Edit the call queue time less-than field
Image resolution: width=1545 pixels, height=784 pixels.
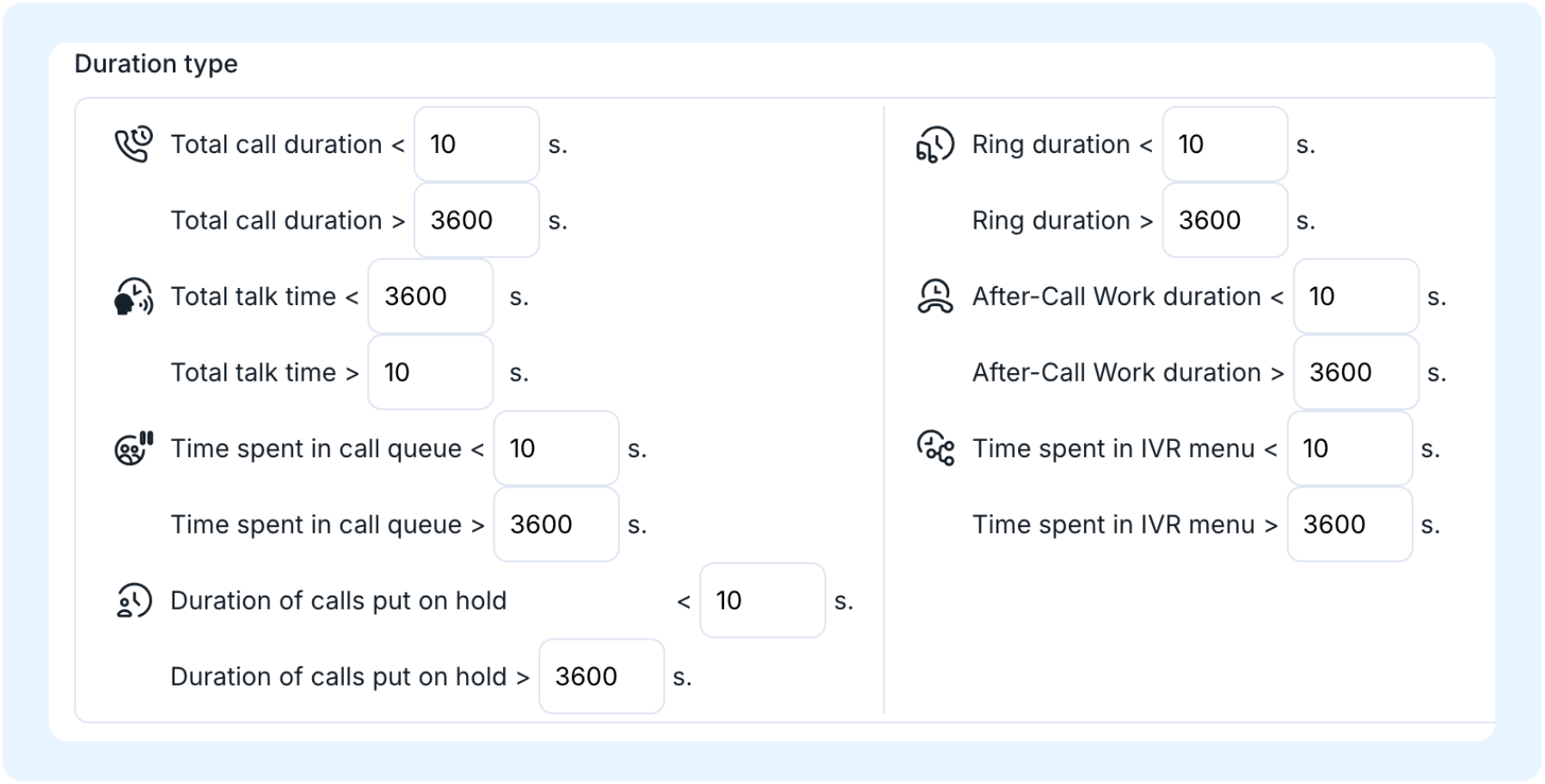coord(556,449)
